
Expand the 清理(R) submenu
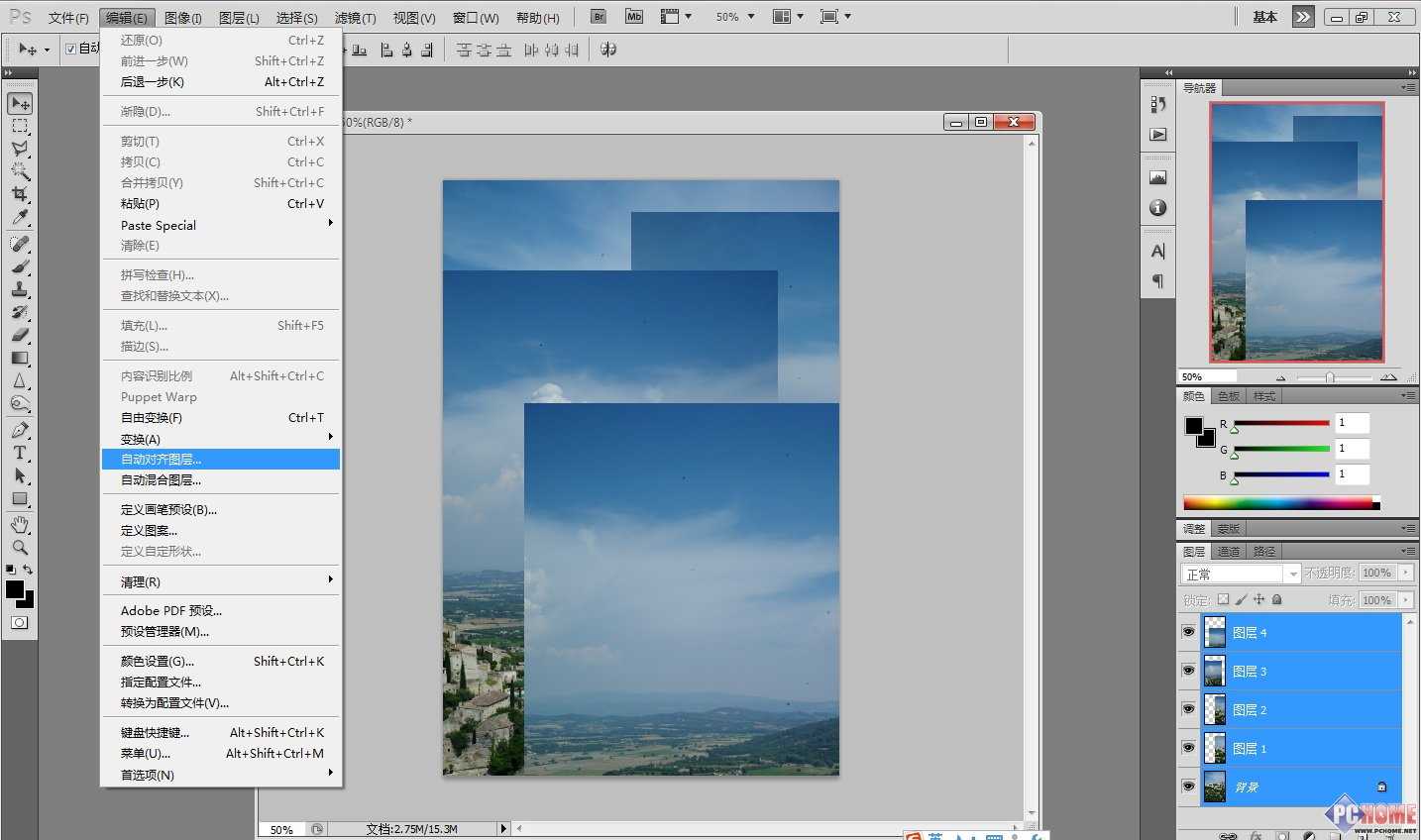[221, 581]
